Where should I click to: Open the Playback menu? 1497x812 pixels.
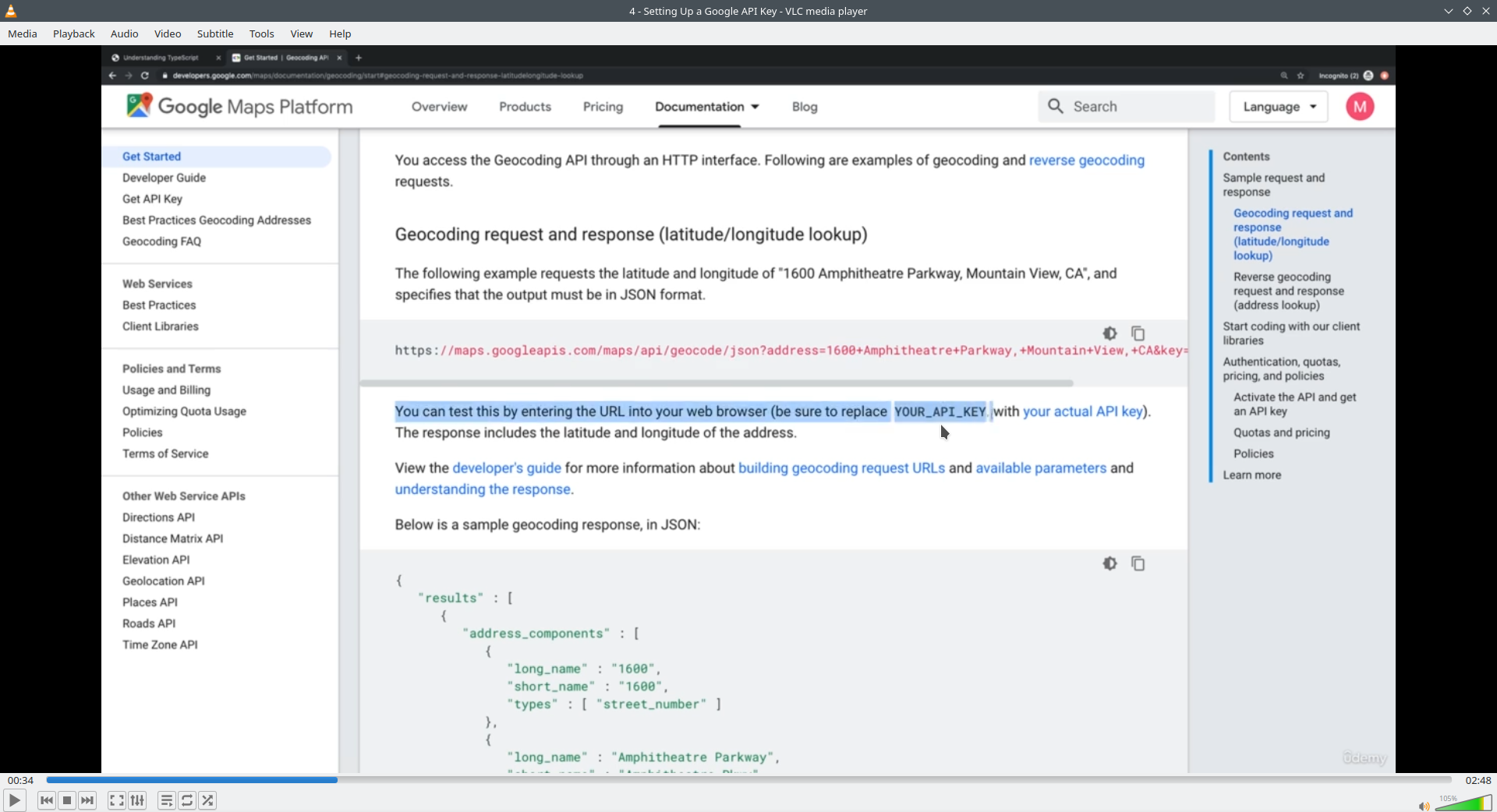pyautogui.click(x=74, y=34)
